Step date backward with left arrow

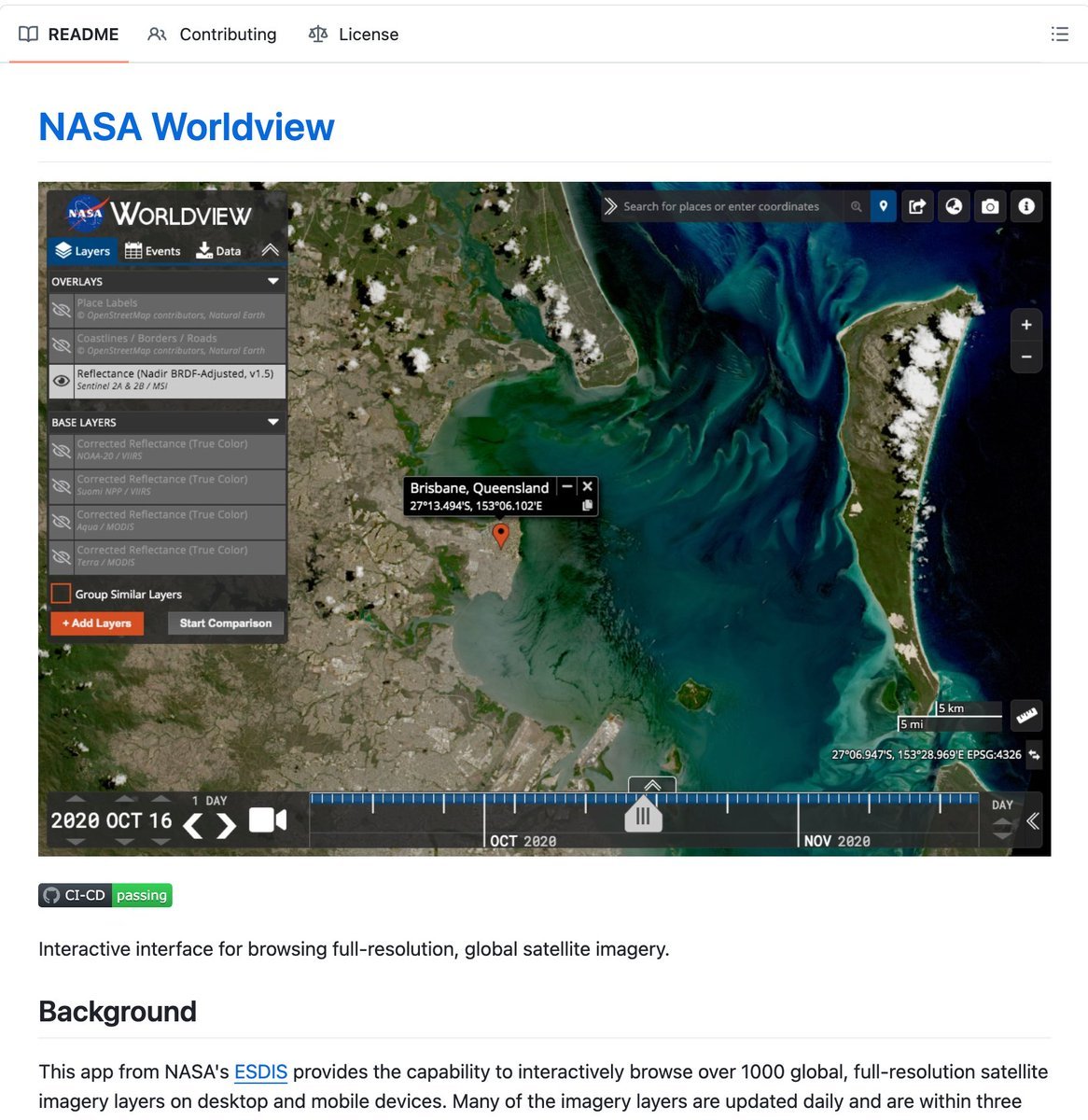pos(193,825)
